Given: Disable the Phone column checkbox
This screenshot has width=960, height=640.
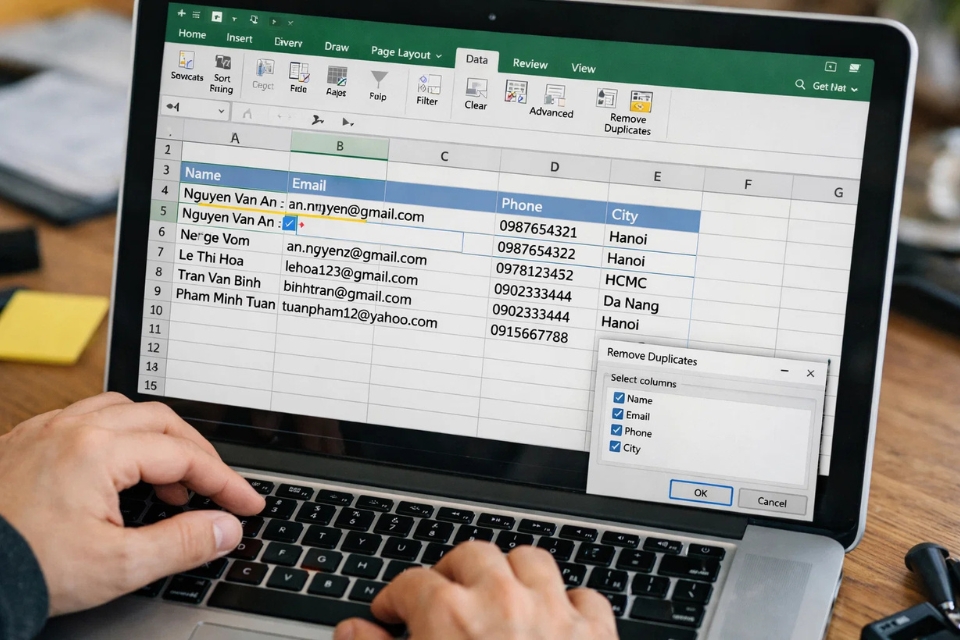Looking at the screenshot, I should [x=618, y=431].
